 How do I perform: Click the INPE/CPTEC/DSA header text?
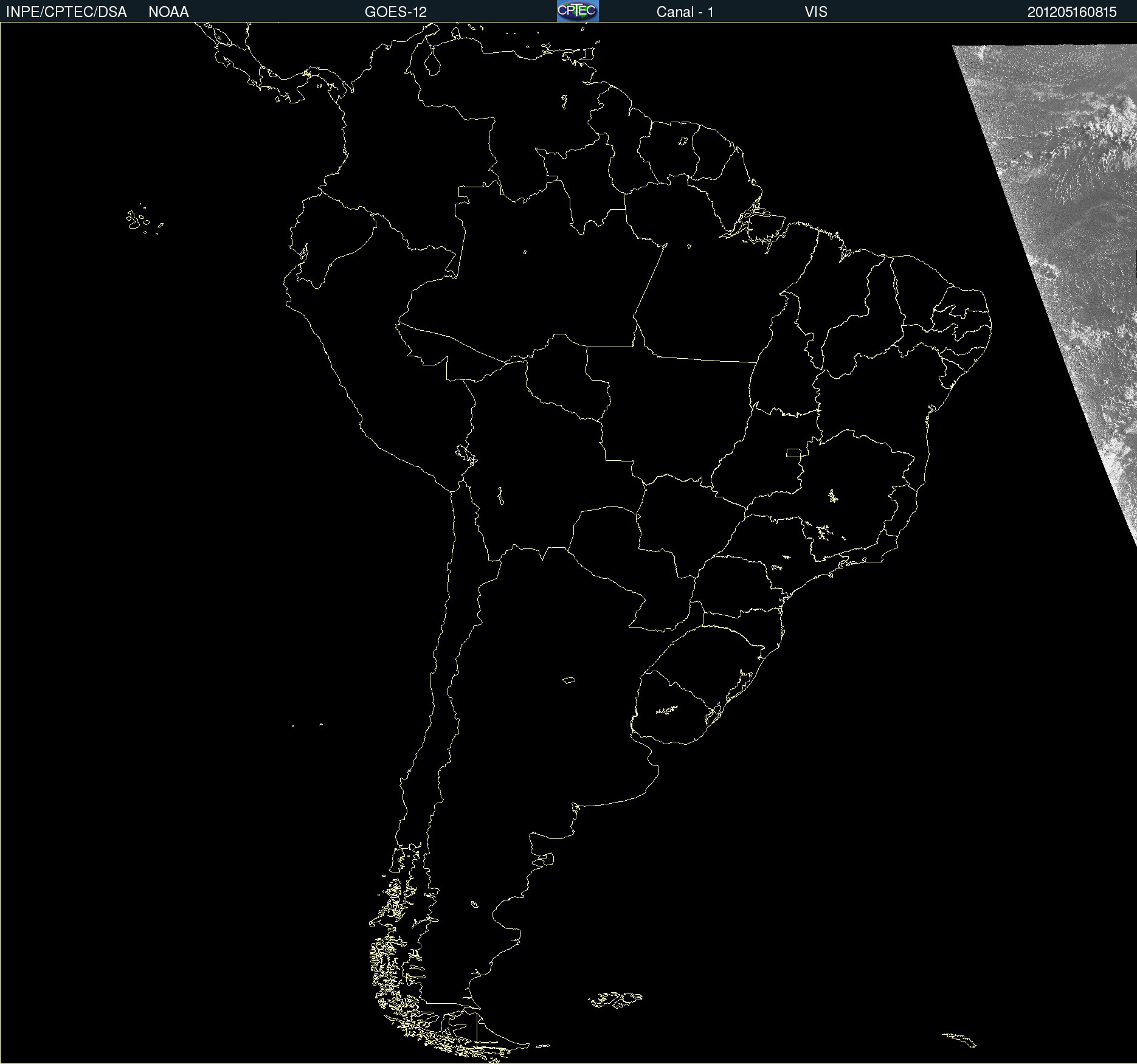point(66,12)
